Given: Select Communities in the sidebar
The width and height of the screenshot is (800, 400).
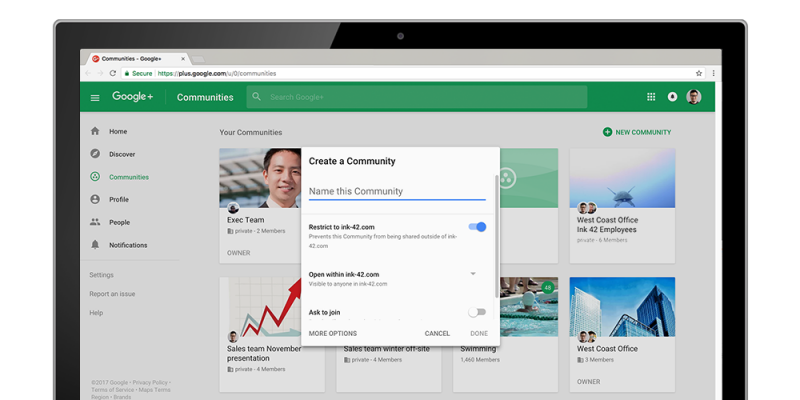Looking at the screenshot, I should coord(129,177).
